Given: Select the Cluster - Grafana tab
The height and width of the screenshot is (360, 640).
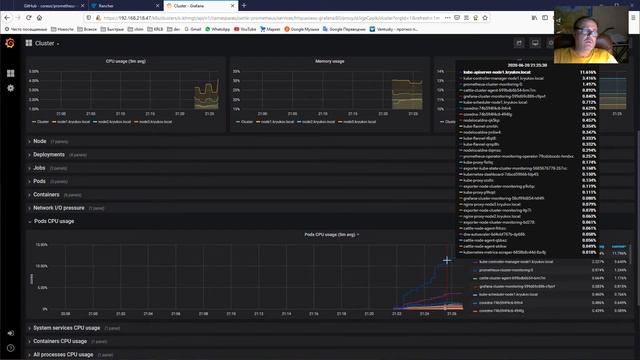Looking at the screenshot, I should pos(200,6).
